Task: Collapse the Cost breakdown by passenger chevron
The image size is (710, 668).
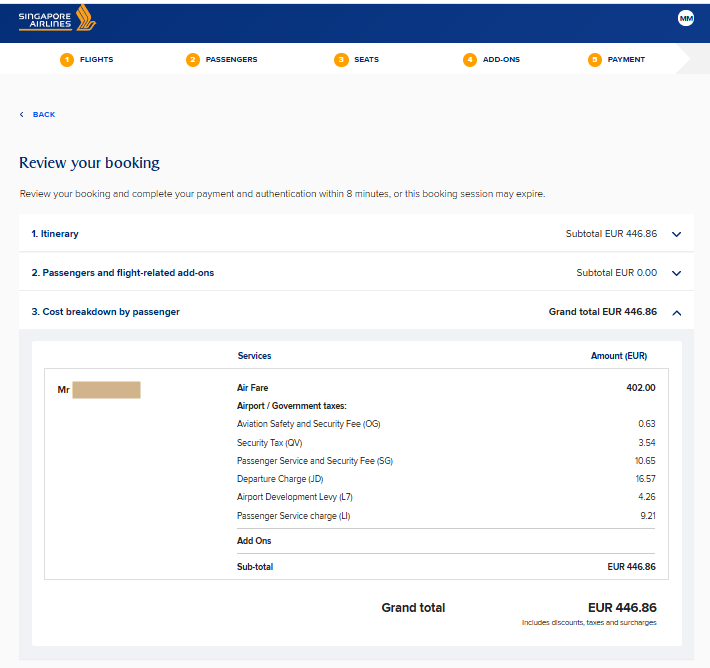Action: tap(676, 312)
